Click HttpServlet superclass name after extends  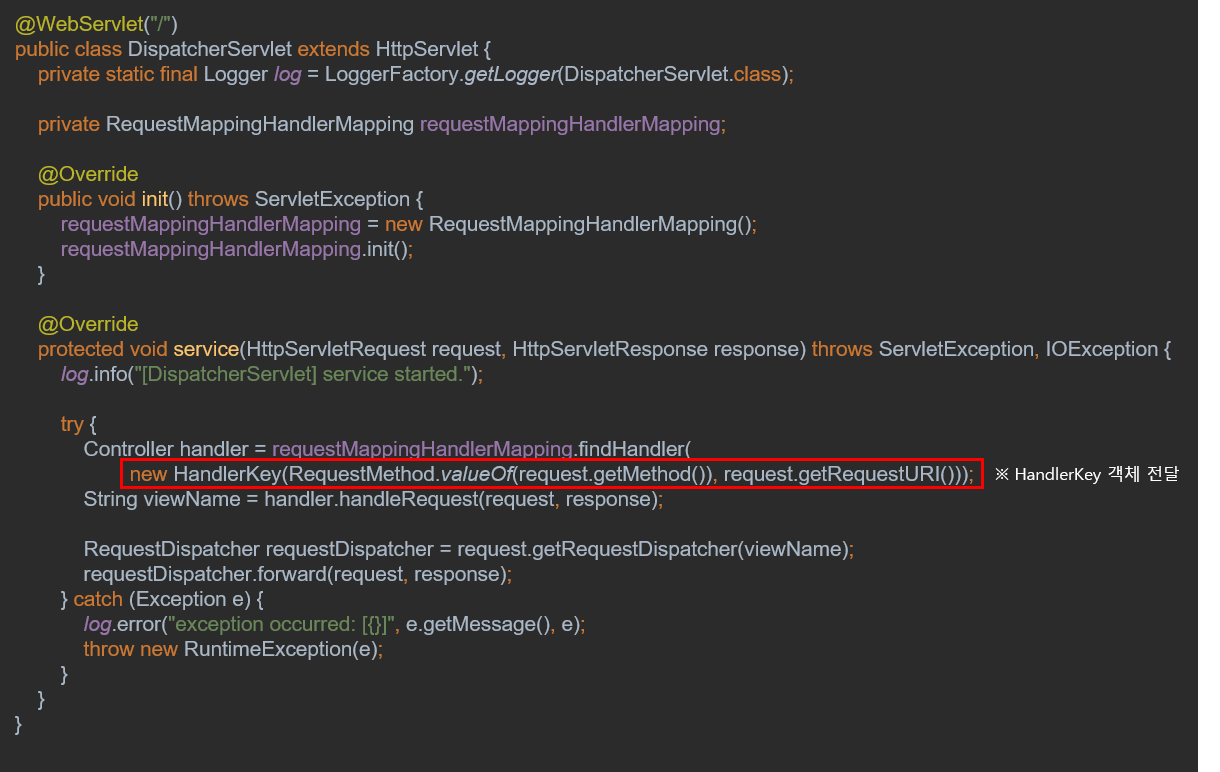tap(426, 49)
